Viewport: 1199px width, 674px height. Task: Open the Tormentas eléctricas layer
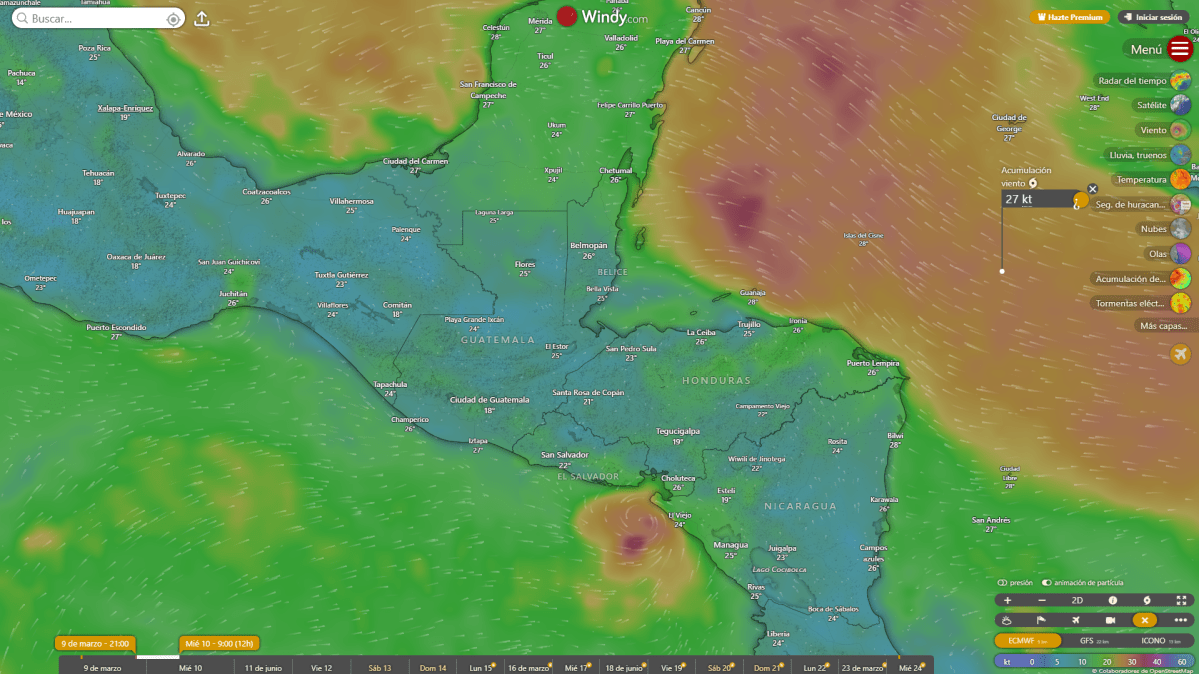pyautogui.click(x=1141, y=303)
